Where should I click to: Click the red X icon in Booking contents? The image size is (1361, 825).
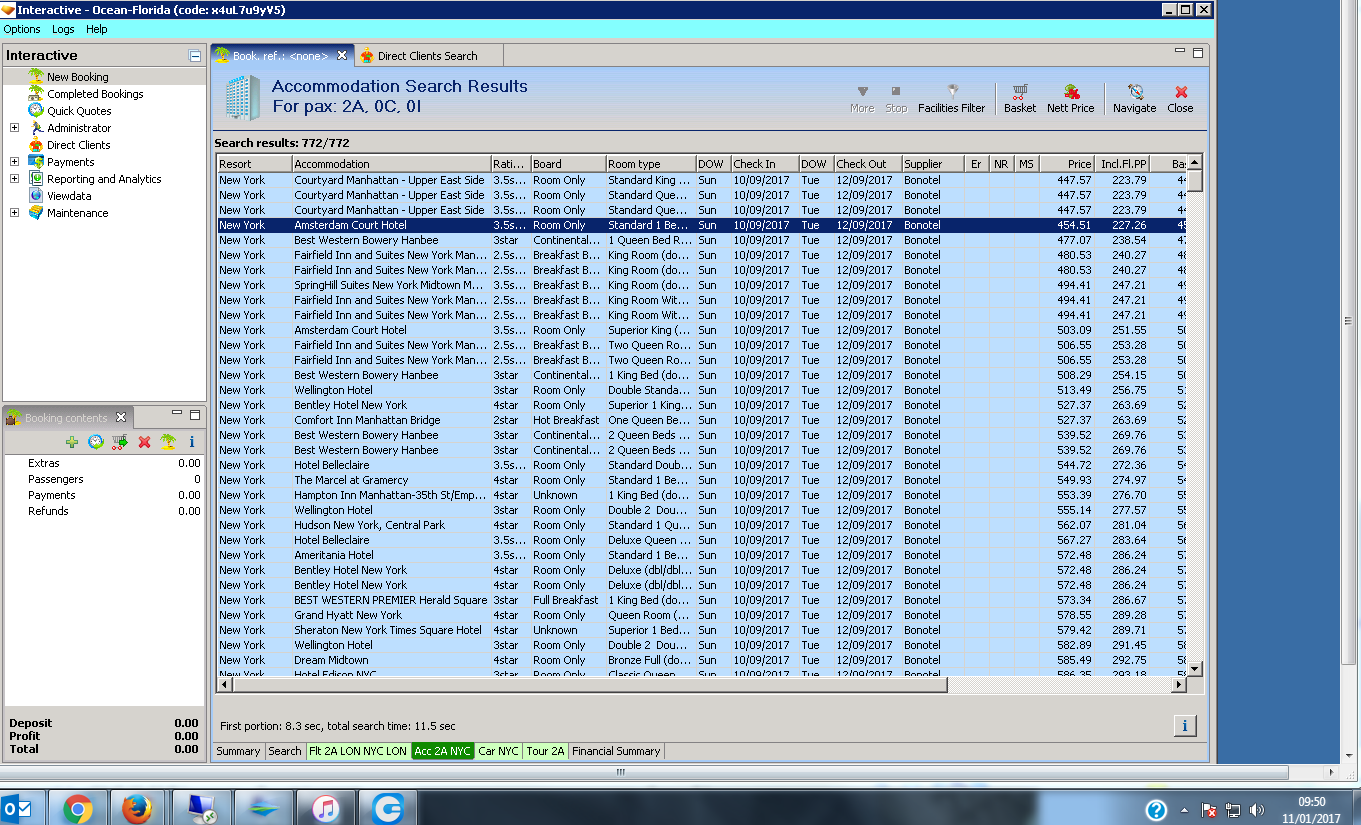[x=144, y=442]
